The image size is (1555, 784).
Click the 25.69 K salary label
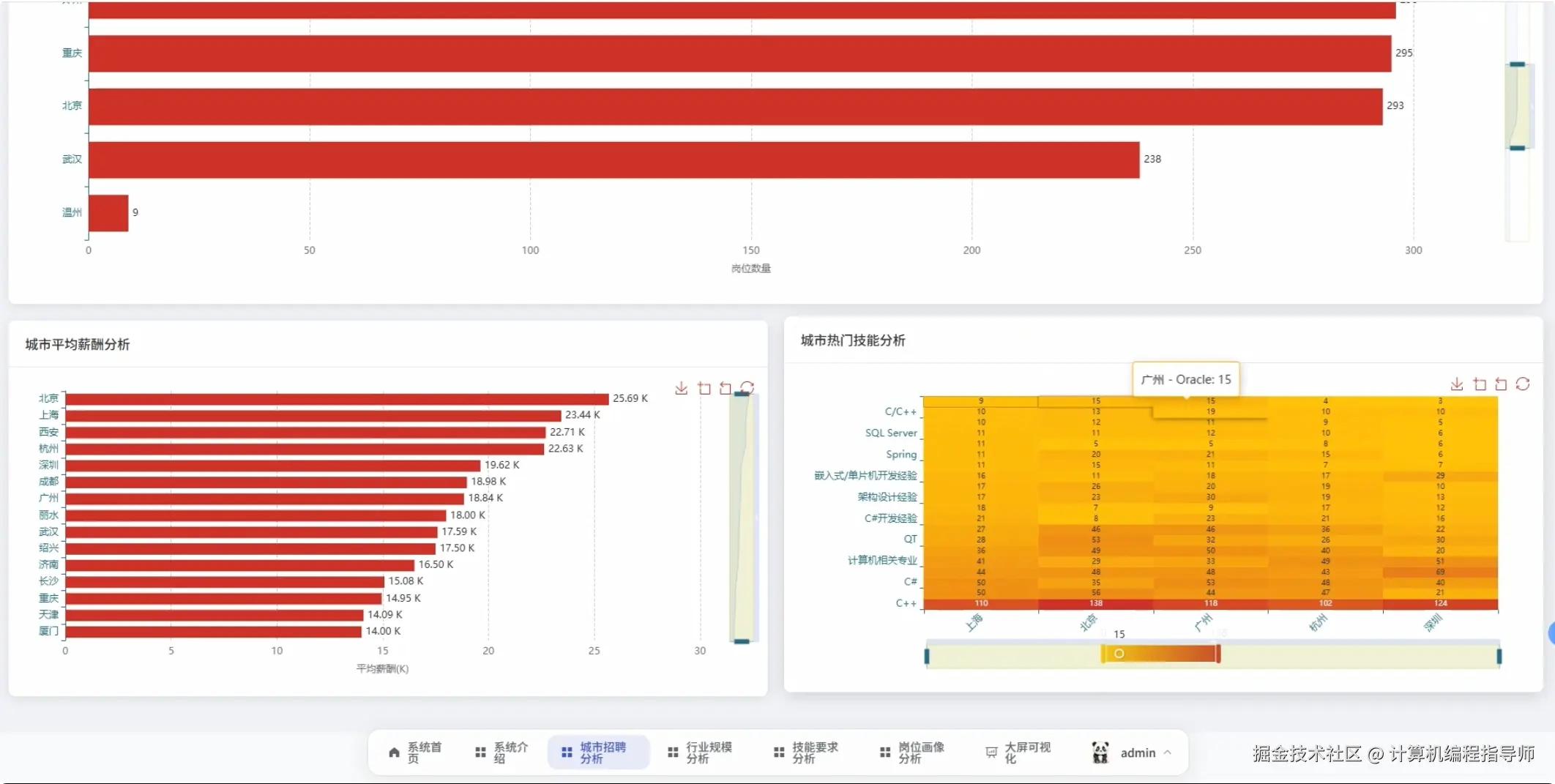[x=630, y=398]
